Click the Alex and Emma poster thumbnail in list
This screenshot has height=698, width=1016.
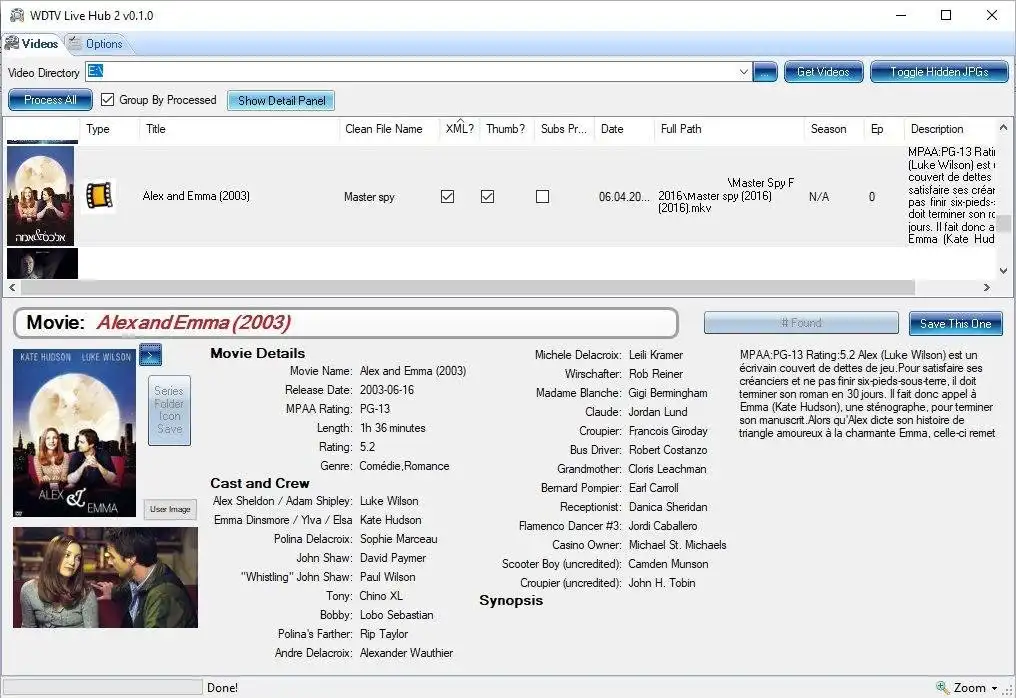coord(40,196)
